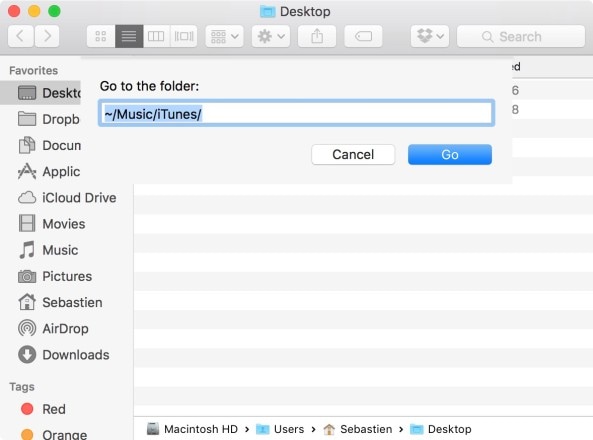Open the Dropbox toolbar dropdown
This screenshot has width=593, height=440.
tap(430, 36)
